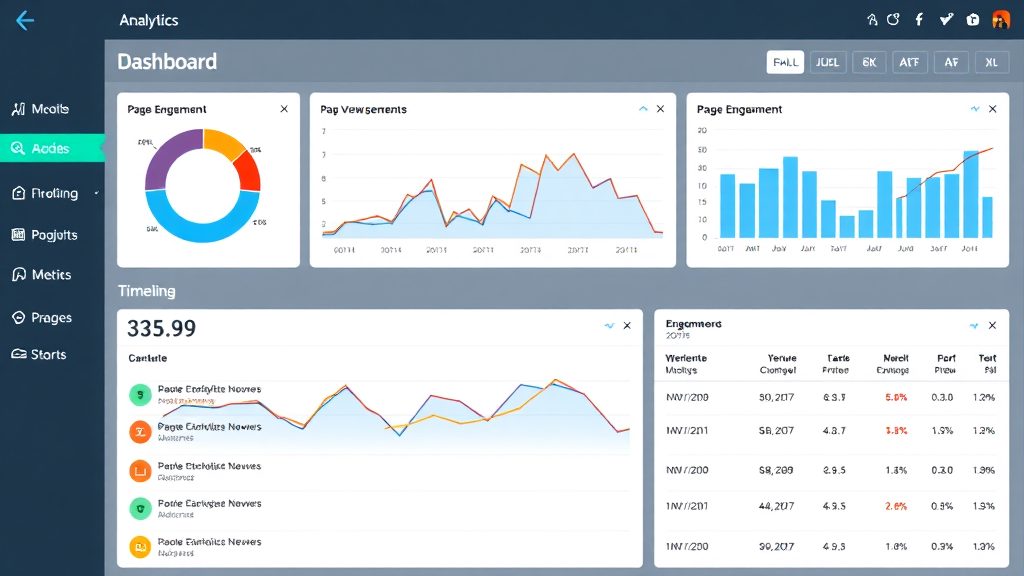Screen dimensions: 1024x576
Task: Switch to the XL range filter
Action: (991, 62)
